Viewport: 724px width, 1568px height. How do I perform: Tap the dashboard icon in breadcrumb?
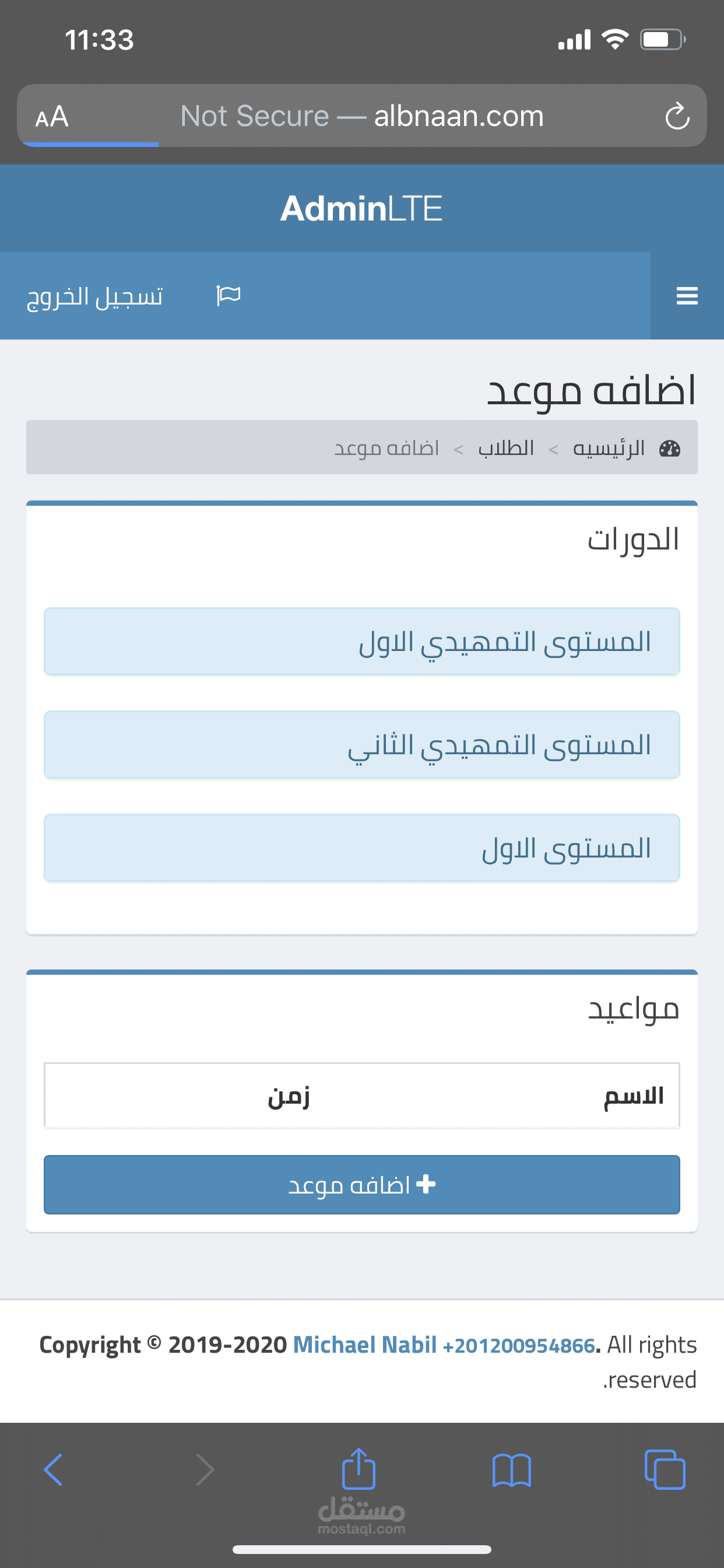tap(670, 449)
